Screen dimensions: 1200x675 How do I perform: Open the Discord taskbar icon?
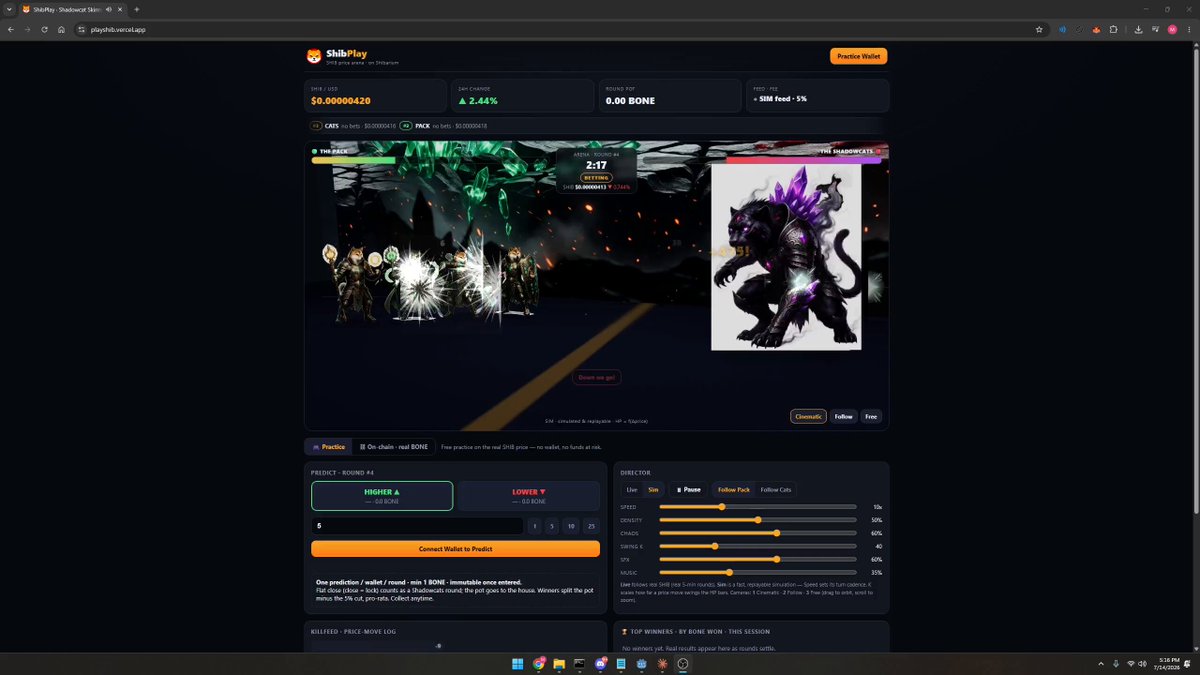[601, 663]
